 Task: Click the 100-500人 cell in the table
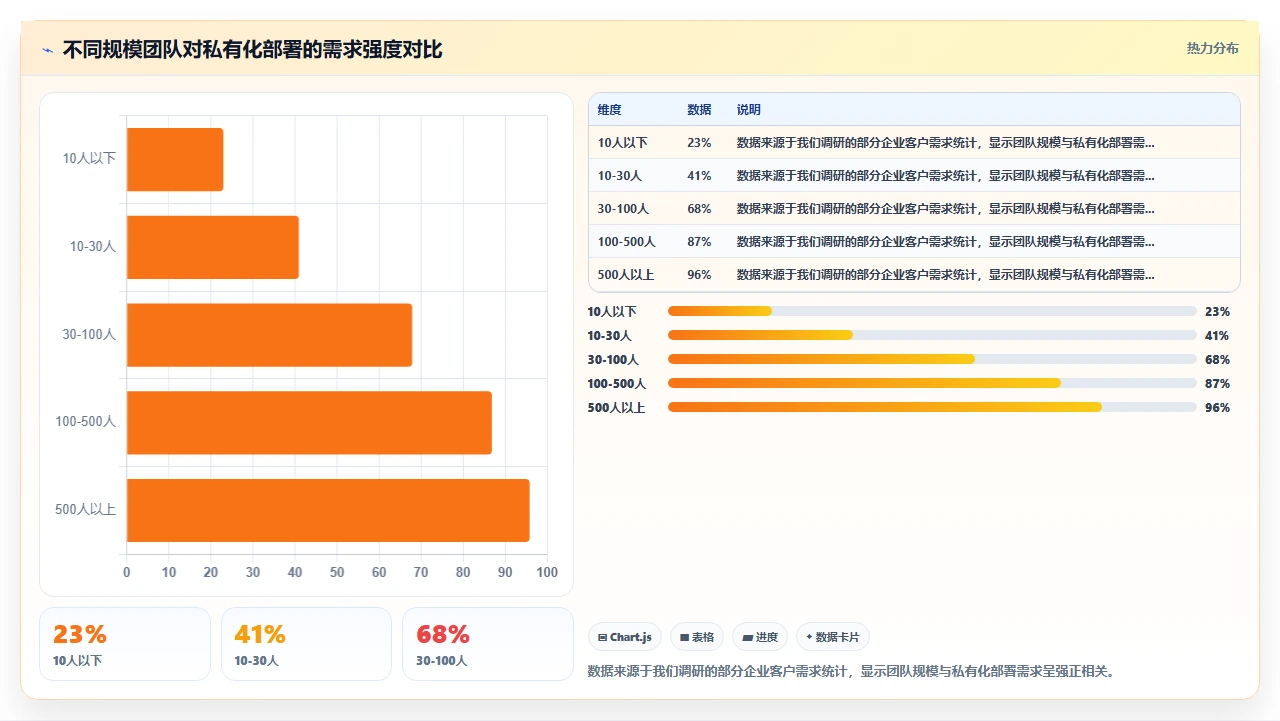click(627, 242)
